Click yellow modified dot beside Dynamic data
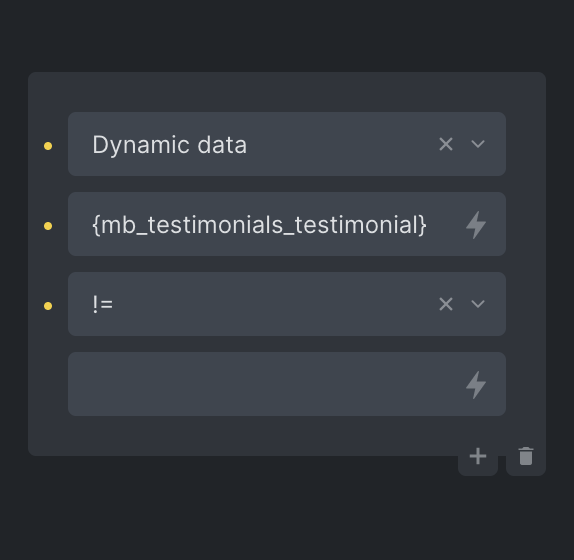The image size is (574, 560). [48, 146]
